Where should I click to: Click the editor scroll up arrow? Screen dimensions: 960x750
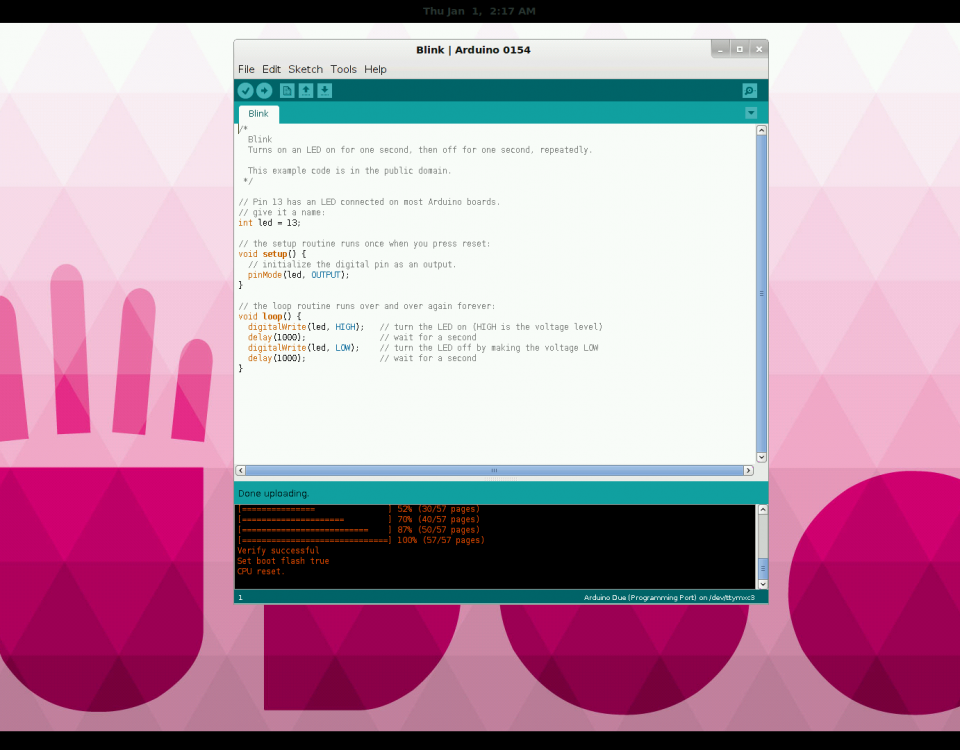tap(761, 130)
